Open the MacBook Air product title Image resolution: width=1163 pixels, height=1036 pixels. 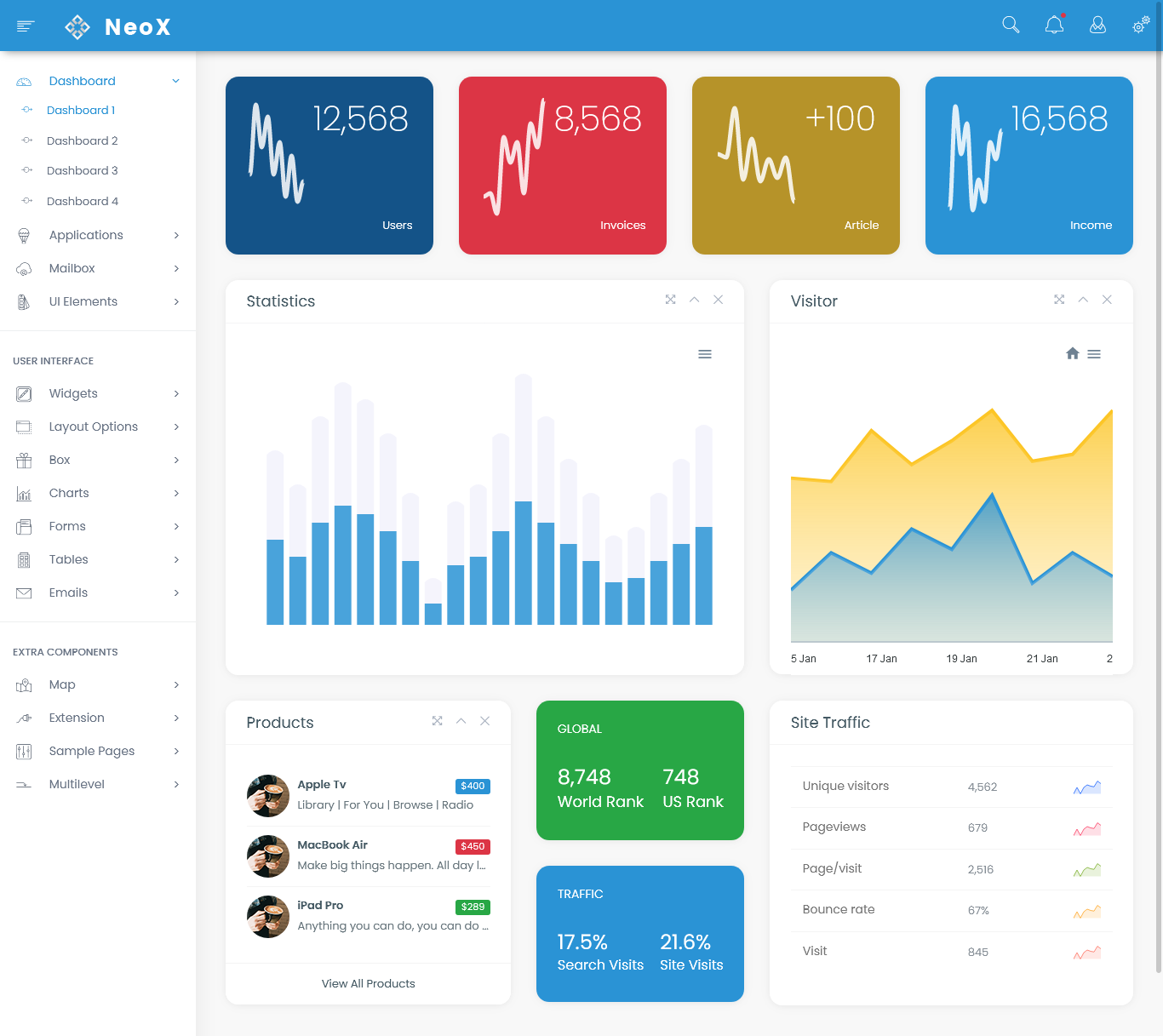(x=333, y=845)
